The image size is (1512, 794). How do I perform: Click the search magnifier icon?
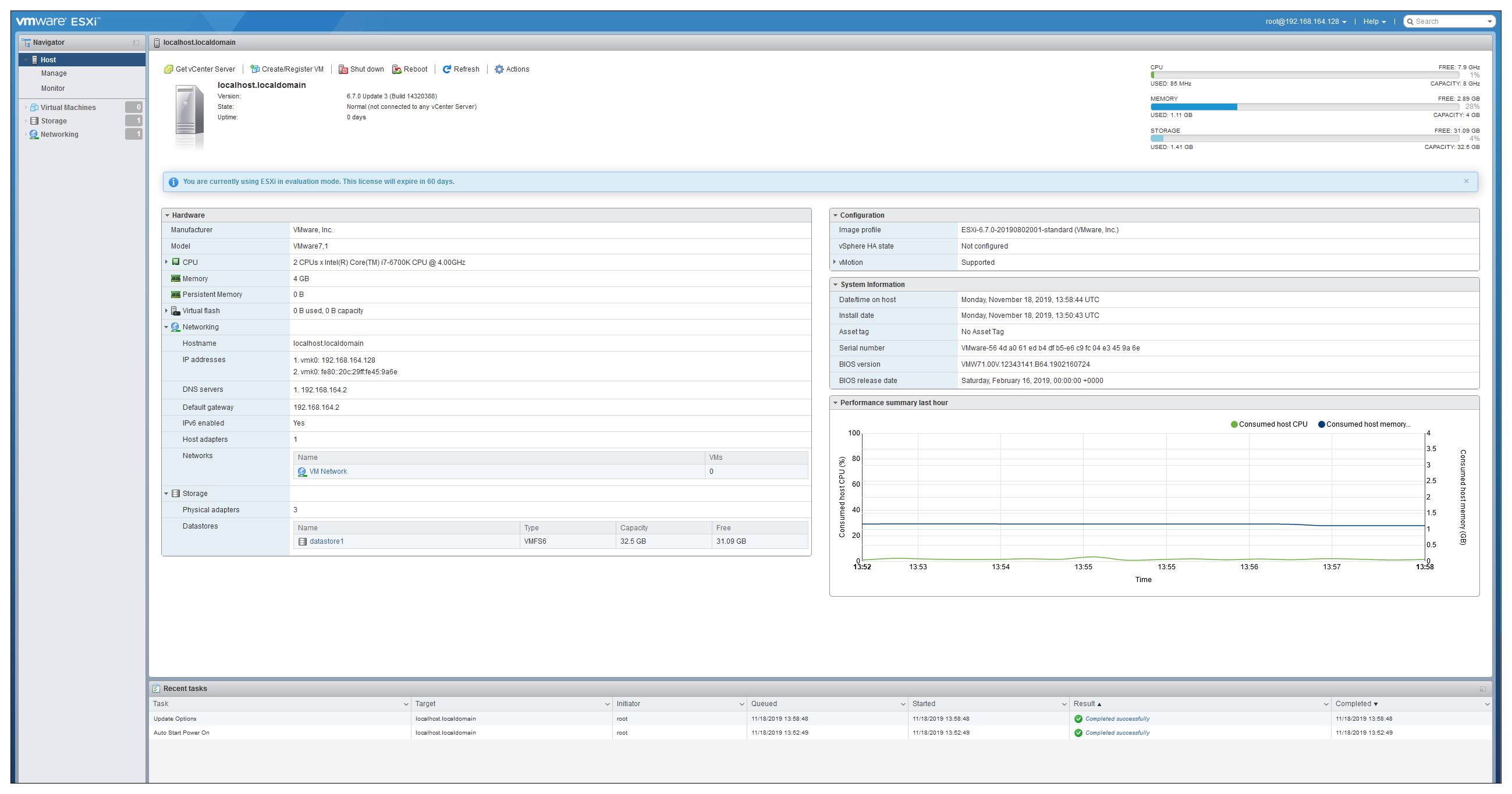[x=1410, y=22]
